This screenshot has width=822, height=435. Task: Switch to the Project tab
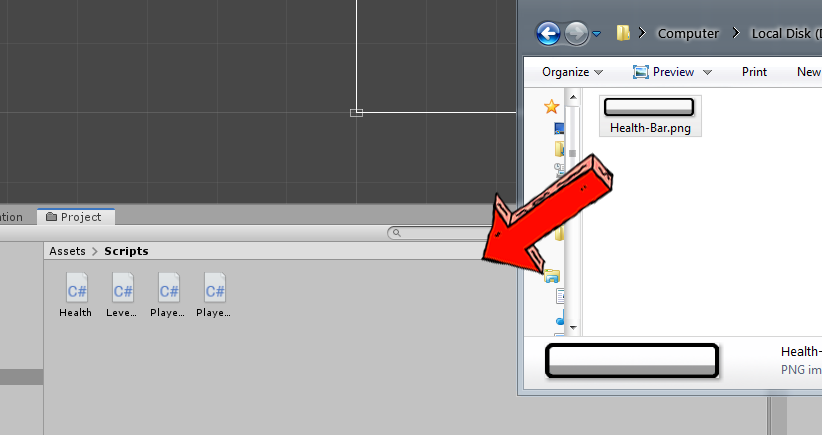click(75, 217)
